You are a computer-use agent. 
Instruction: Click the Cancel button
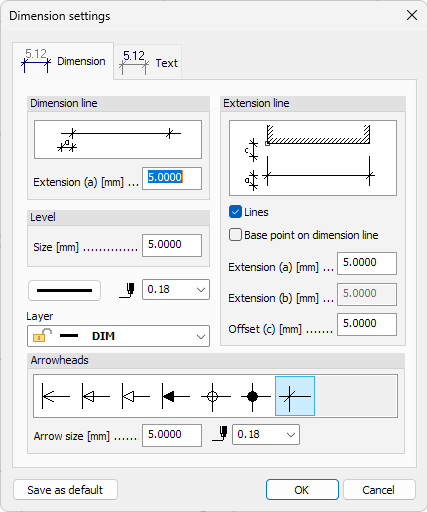379,490
